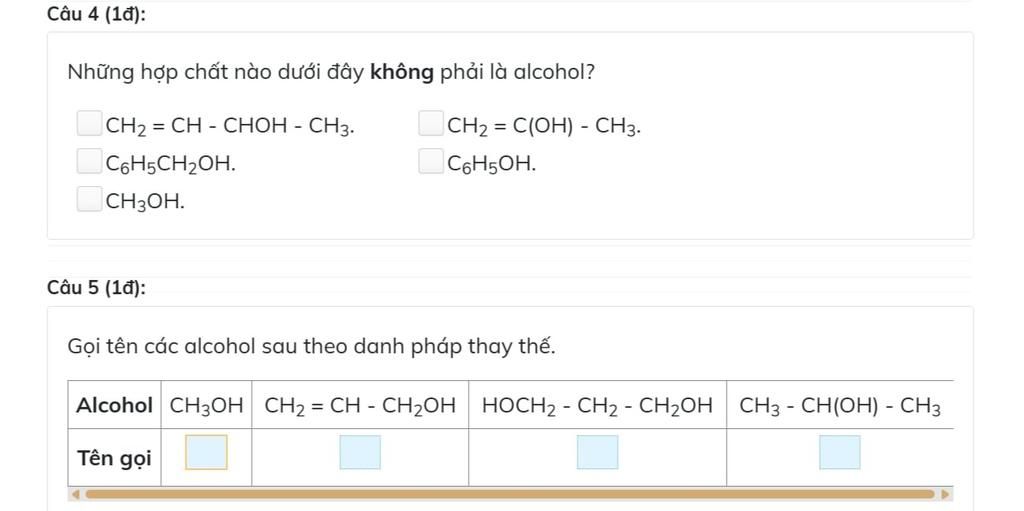The image size is (1024, 511).
Task: Focus the name field under CH3OH column
Action: (x=207, y=452)
